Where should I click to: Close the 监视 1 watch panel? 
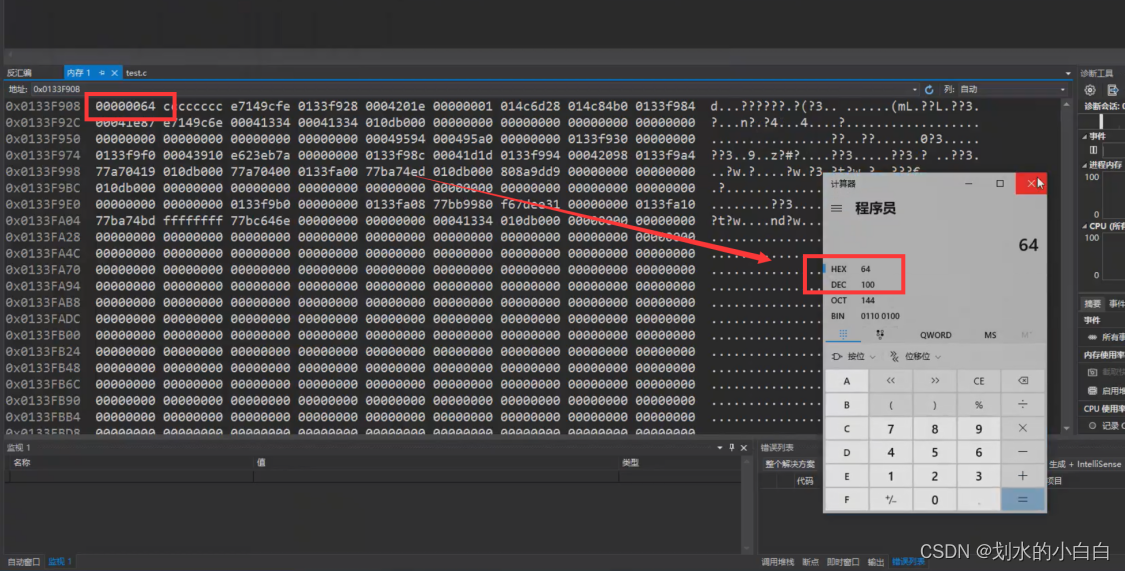pos(744,448)
